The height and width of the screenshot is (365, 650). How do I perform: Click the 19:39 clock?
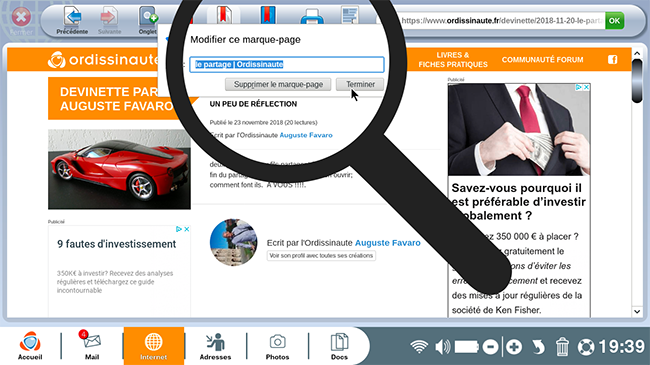[x=622, y=347]
